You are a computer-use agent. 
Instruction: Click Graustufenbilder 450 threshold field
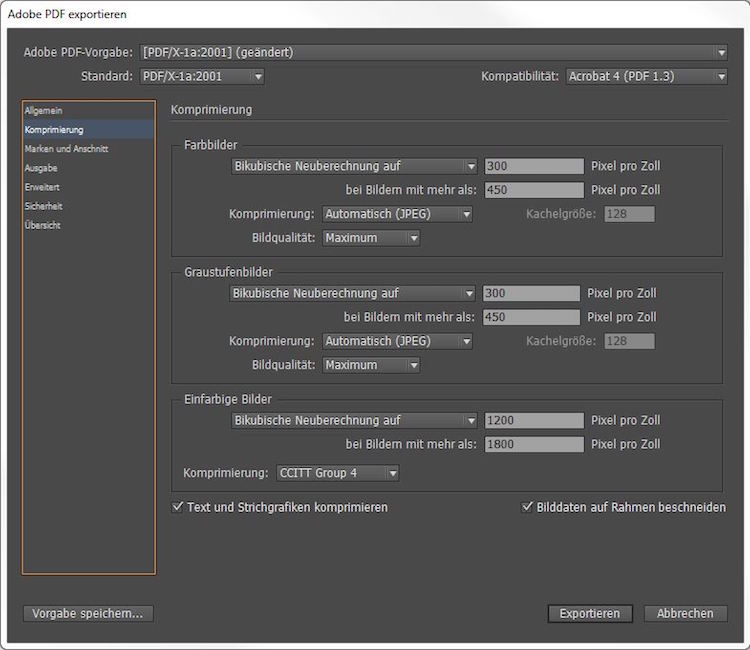[531, 317]
